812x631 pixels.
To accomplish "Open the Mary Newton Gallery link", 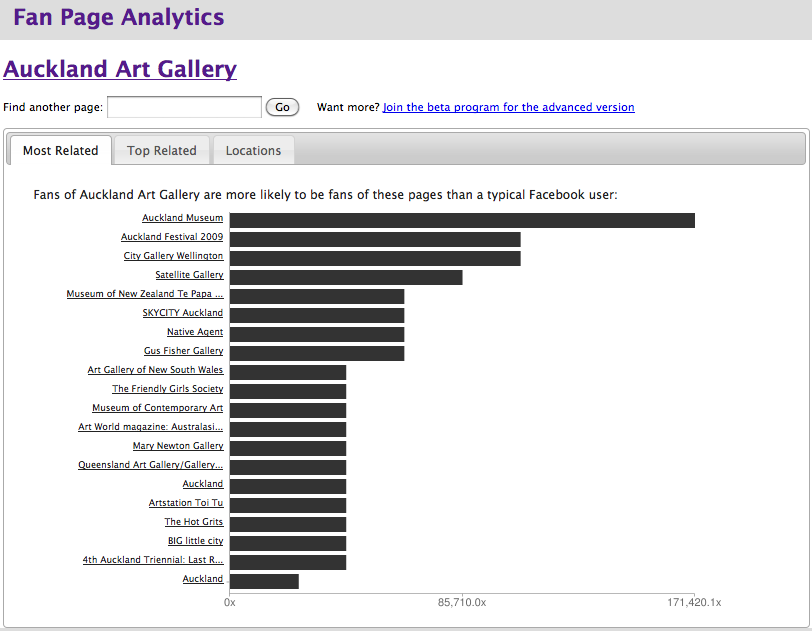I will (x=178, y=446).
